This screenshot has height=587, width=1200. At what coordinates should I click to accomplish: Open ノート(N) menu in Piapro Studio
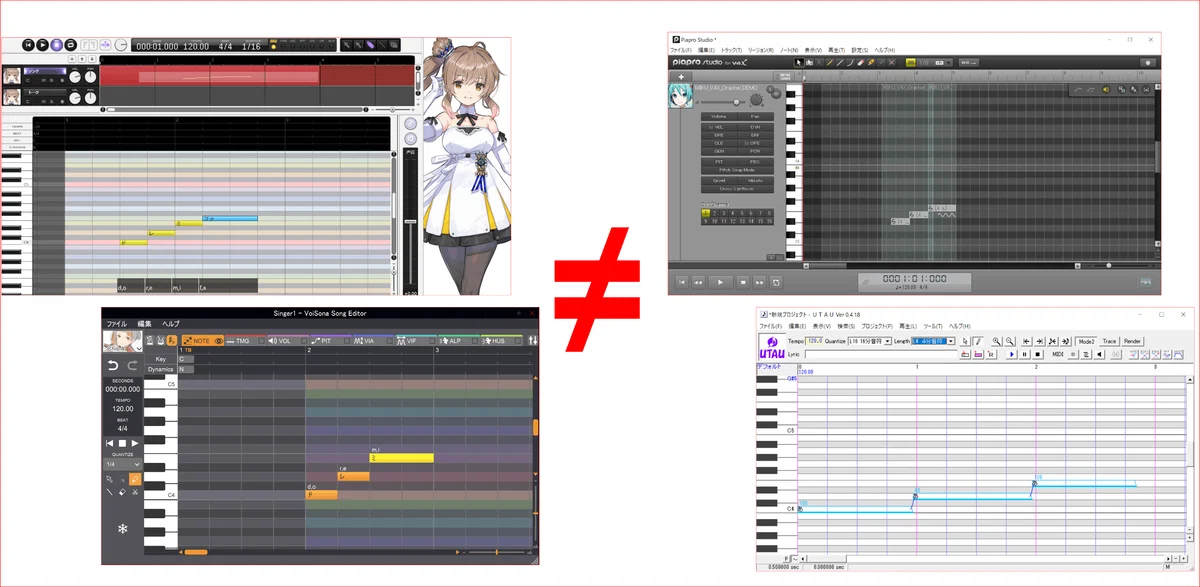[788, 50]
